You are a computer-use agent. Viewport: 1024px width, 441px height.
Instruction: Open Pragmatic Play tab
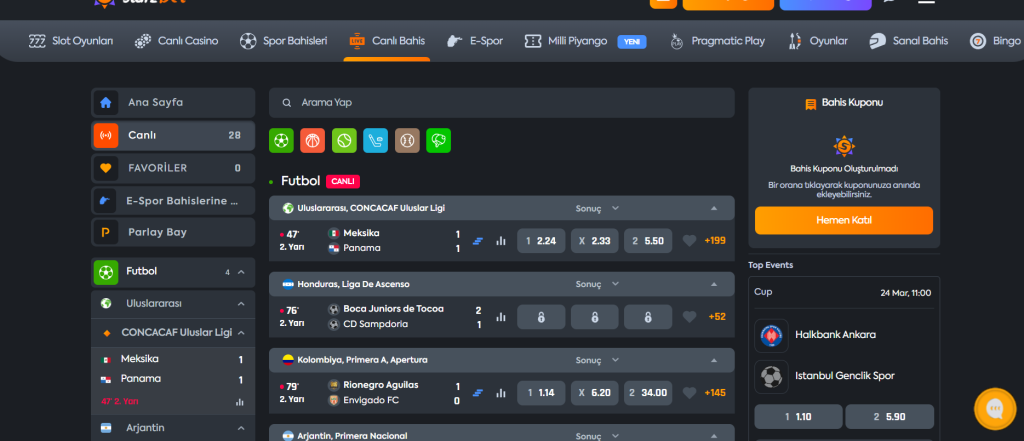point(717,41)
